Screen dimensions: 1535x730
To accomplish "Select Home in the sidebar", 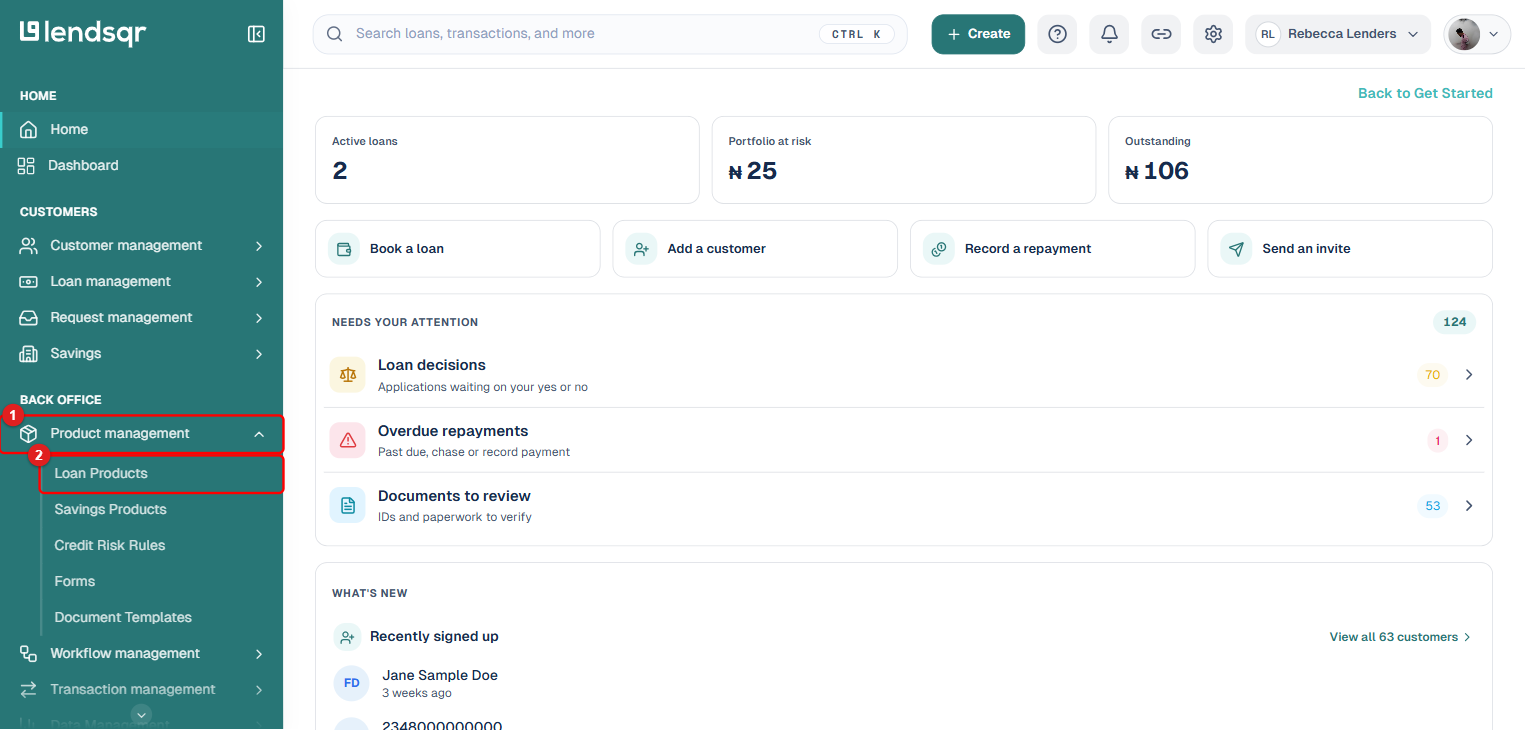I will 142,130.
